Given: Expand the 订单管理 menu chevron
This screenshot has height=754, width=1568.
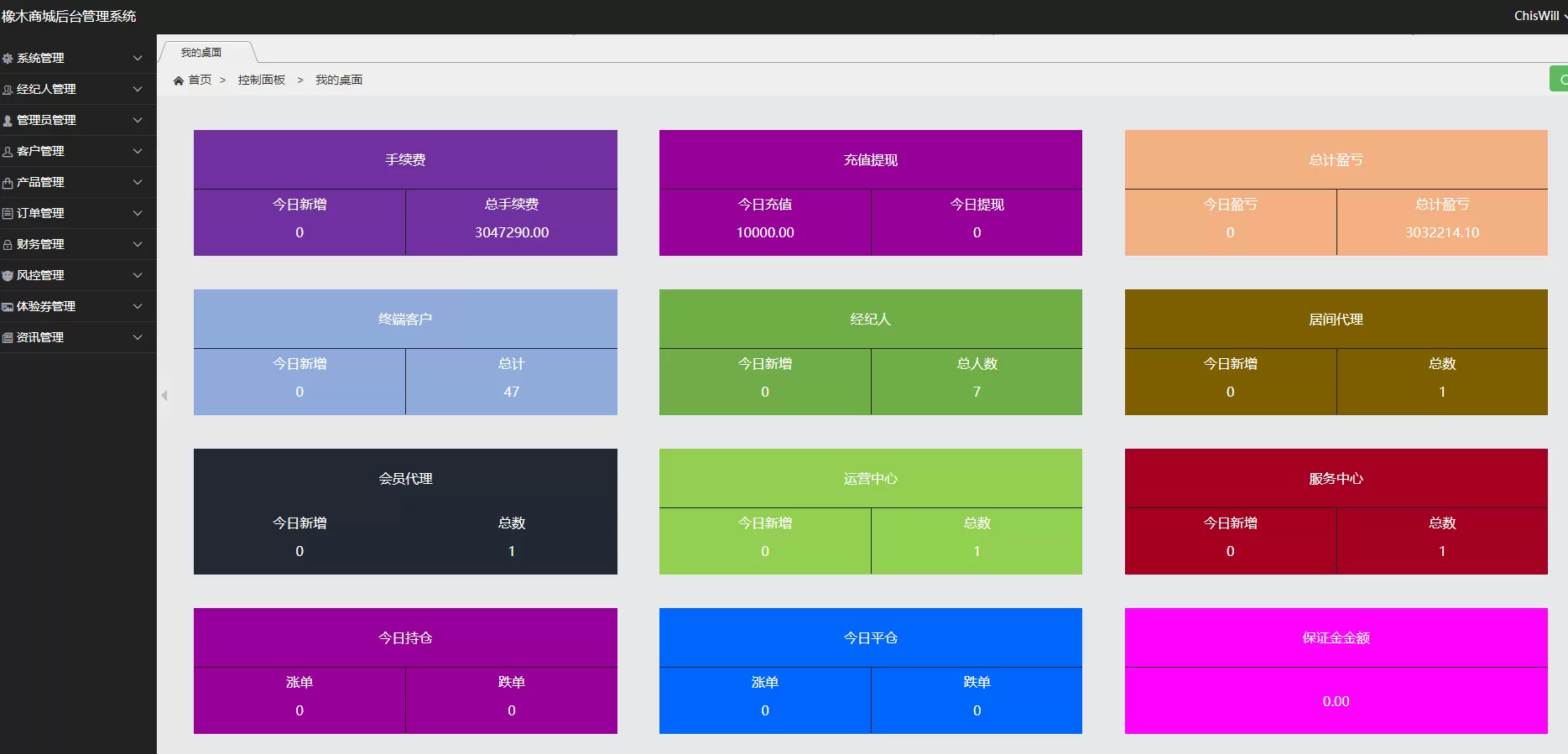Looking at the screenshot, I should 138,213.
